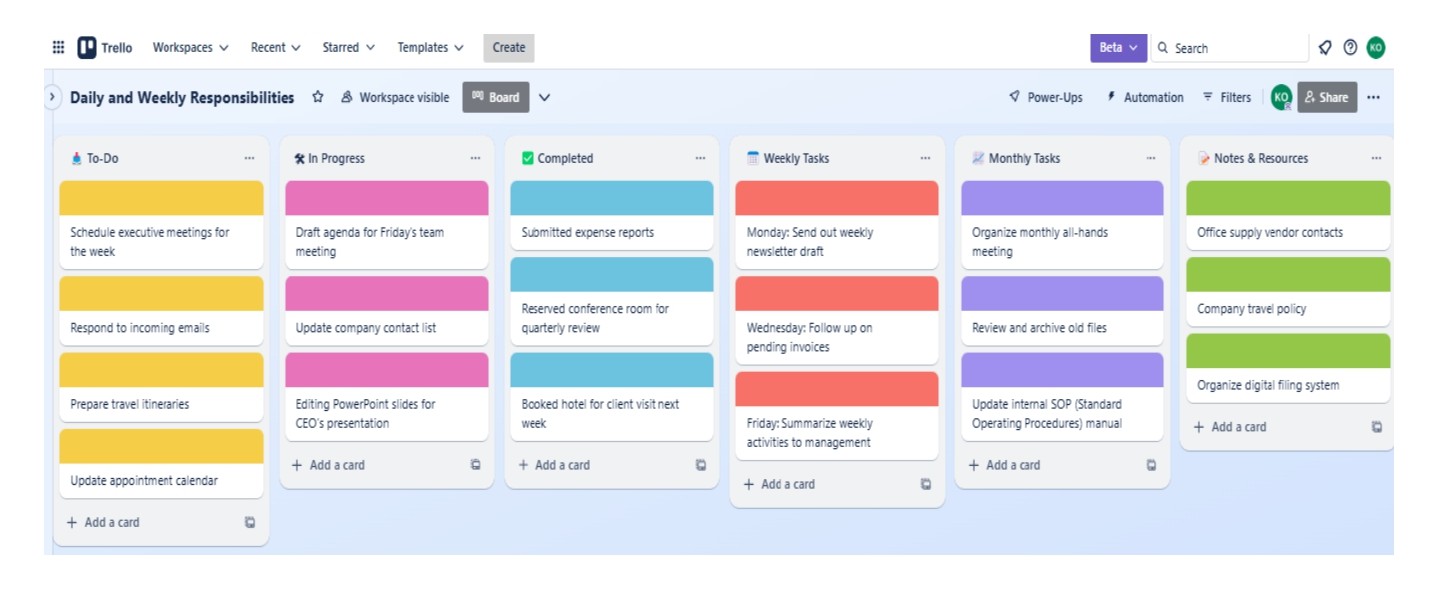1432x592 pixels.
Task: Open the Beta dropdown
Action: [x=1118, y=47]
